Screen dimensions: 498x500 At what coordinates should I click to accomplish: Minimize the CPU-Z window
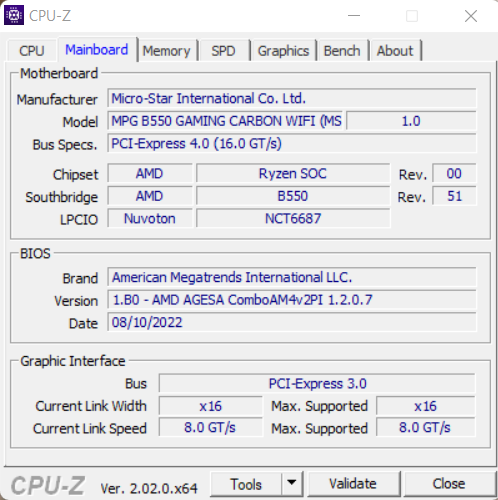(354, 16)
